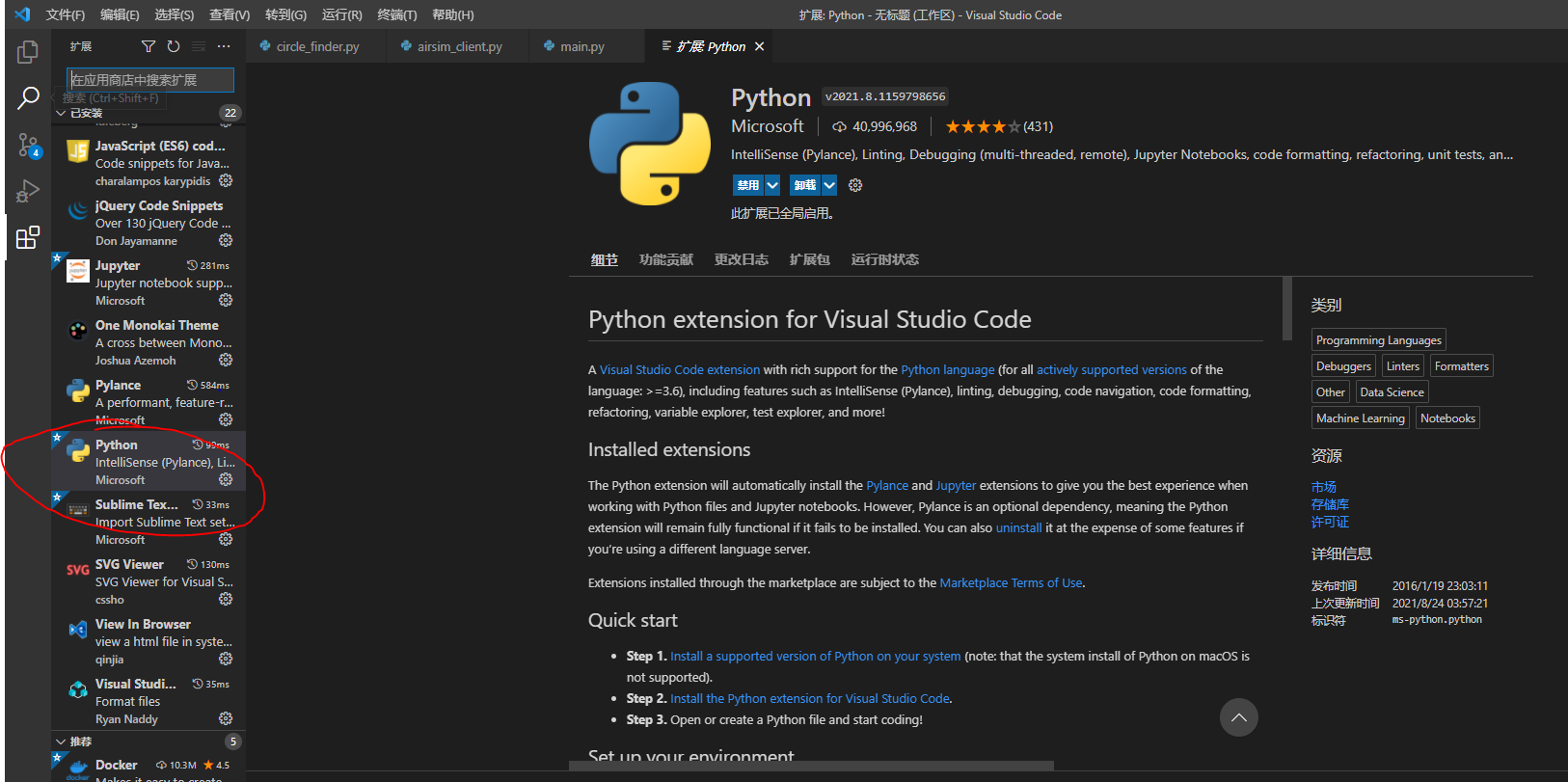Click the Machine Learning category tag
The width and height of the screenshot is (1568, 782).
pos(1361,418)
